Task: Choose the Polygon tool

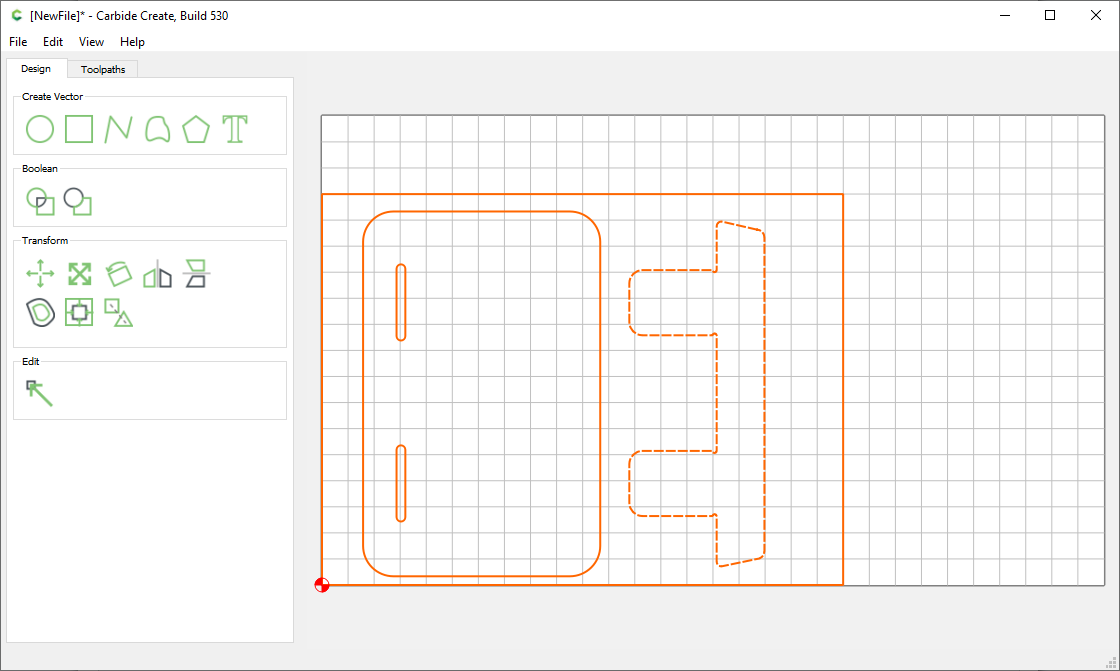Action: point(196,129)
